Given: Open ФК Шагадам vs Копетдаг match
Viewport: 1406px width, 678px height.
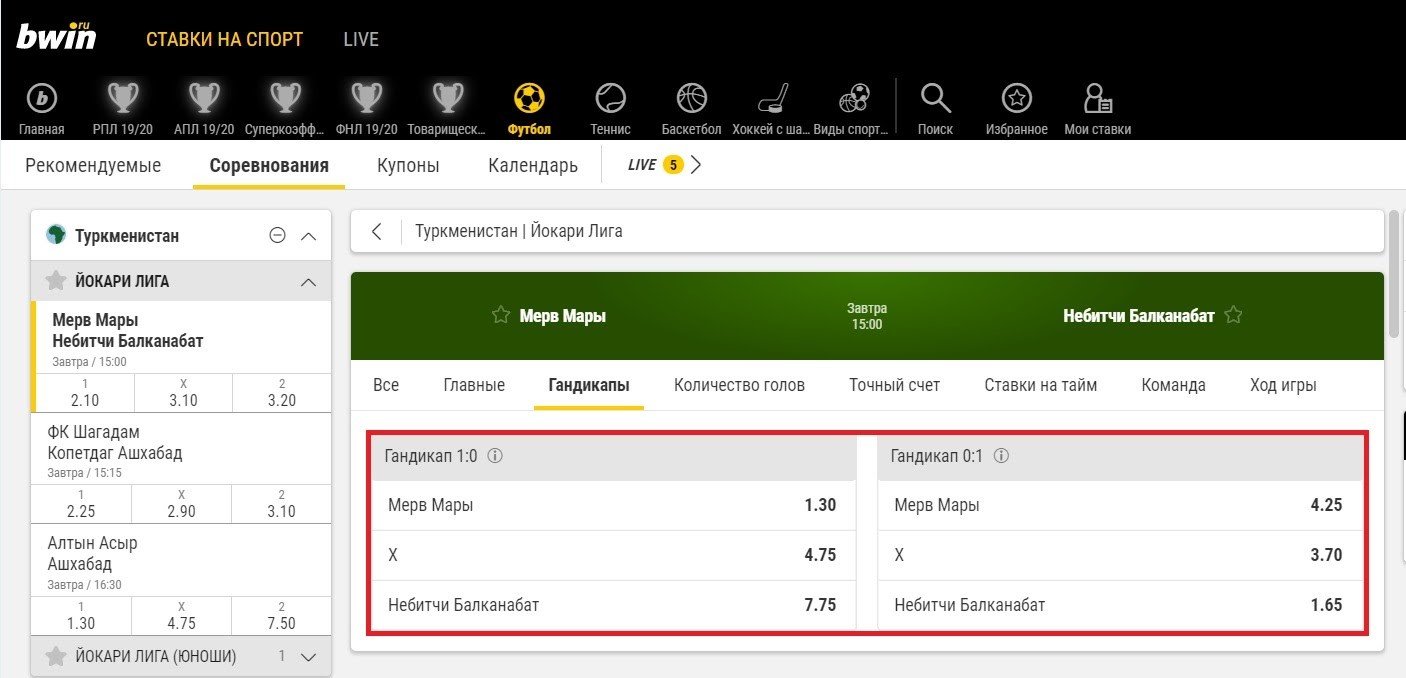Looking at the screenshot, I should click(181, 450).
